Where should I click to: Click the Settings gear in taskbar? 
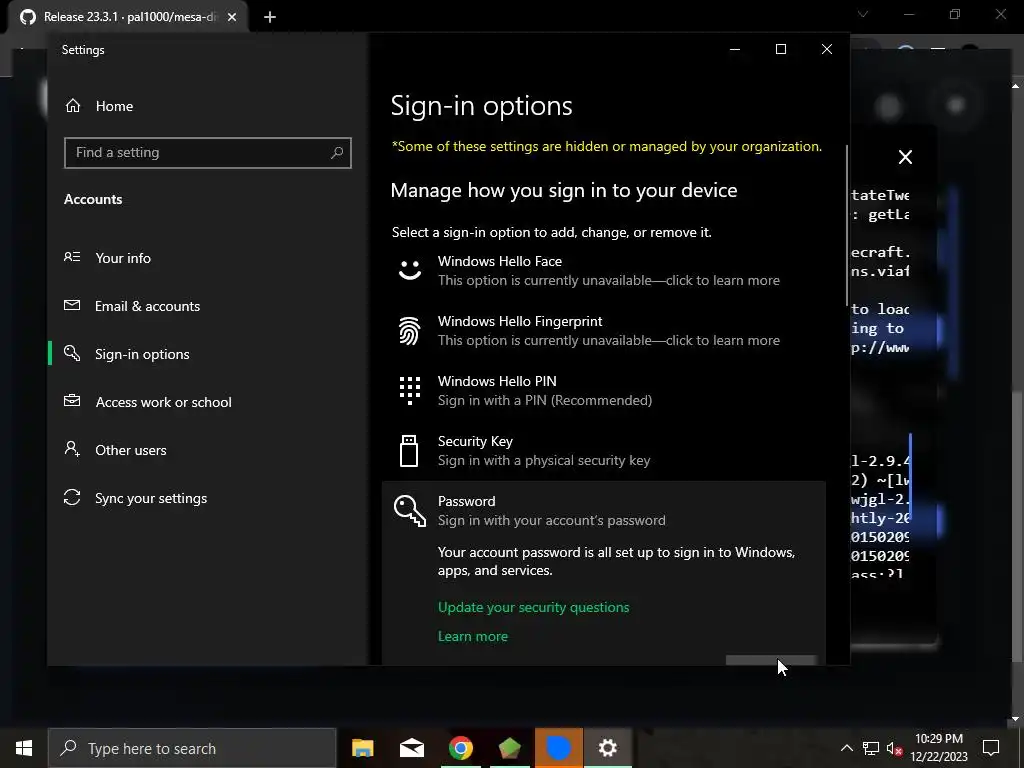tap(607, 748)
